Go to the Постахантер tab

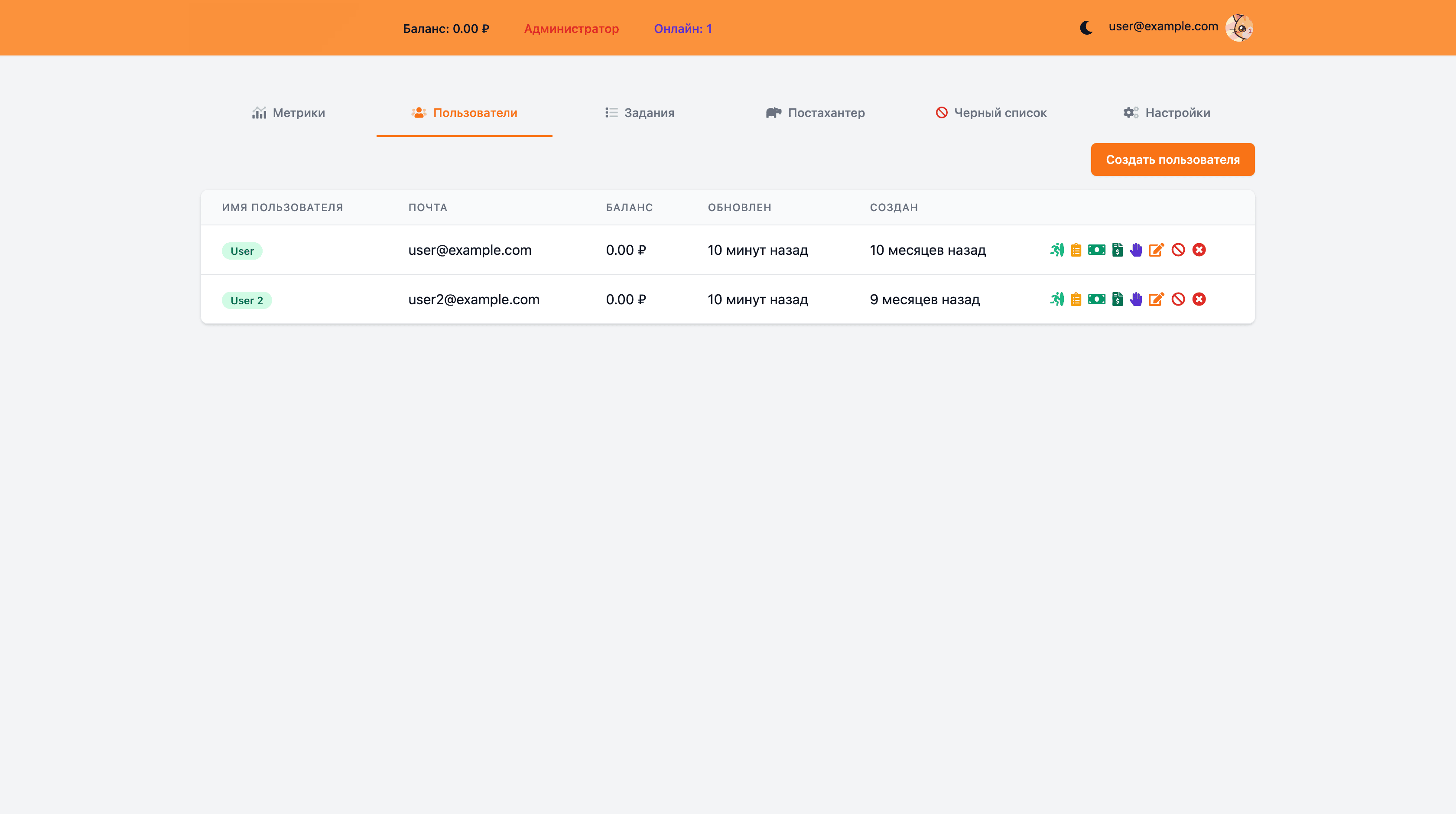click(815, 113)
